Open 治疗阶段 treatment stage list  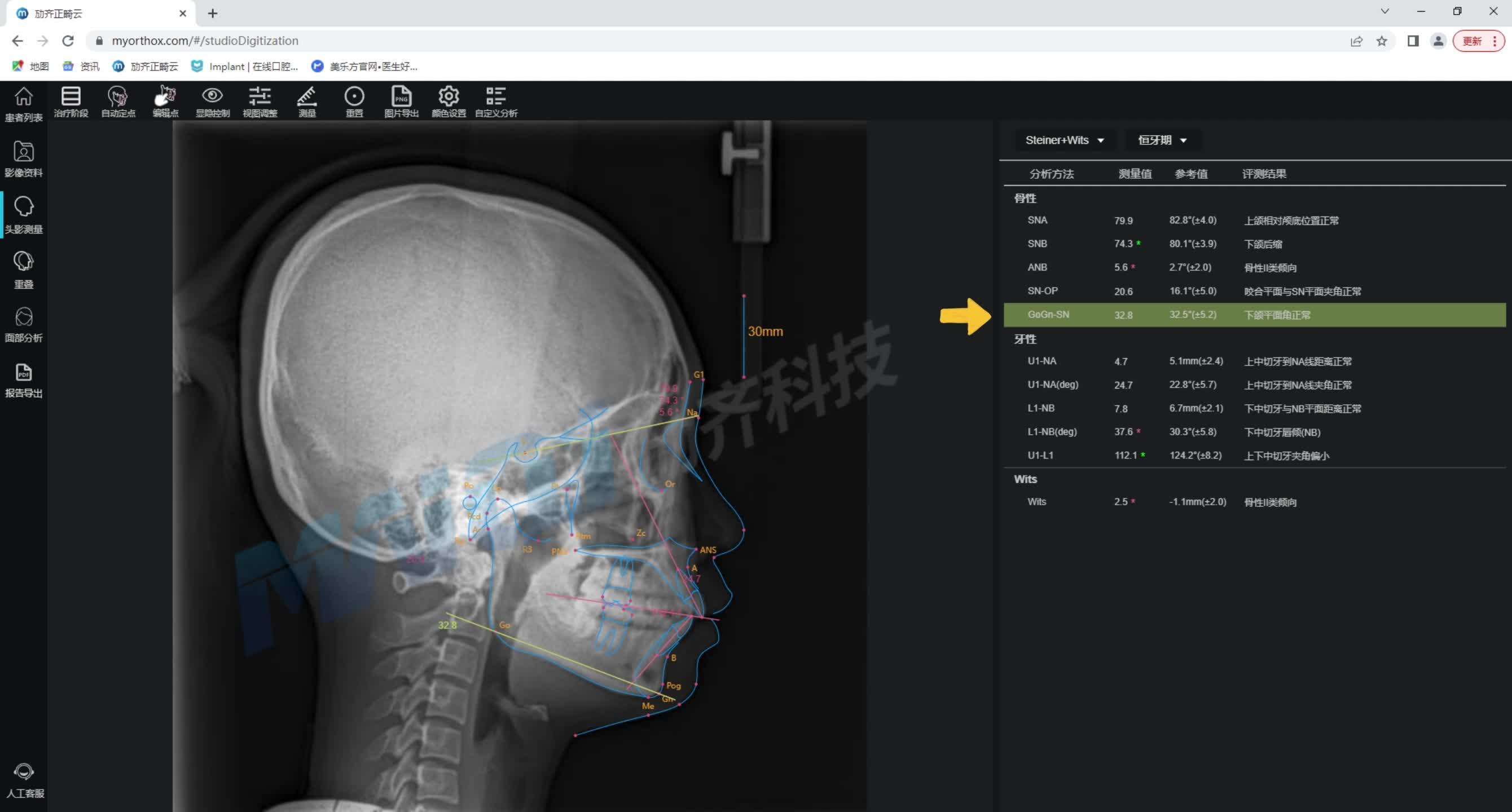click(x=71, y=101)
